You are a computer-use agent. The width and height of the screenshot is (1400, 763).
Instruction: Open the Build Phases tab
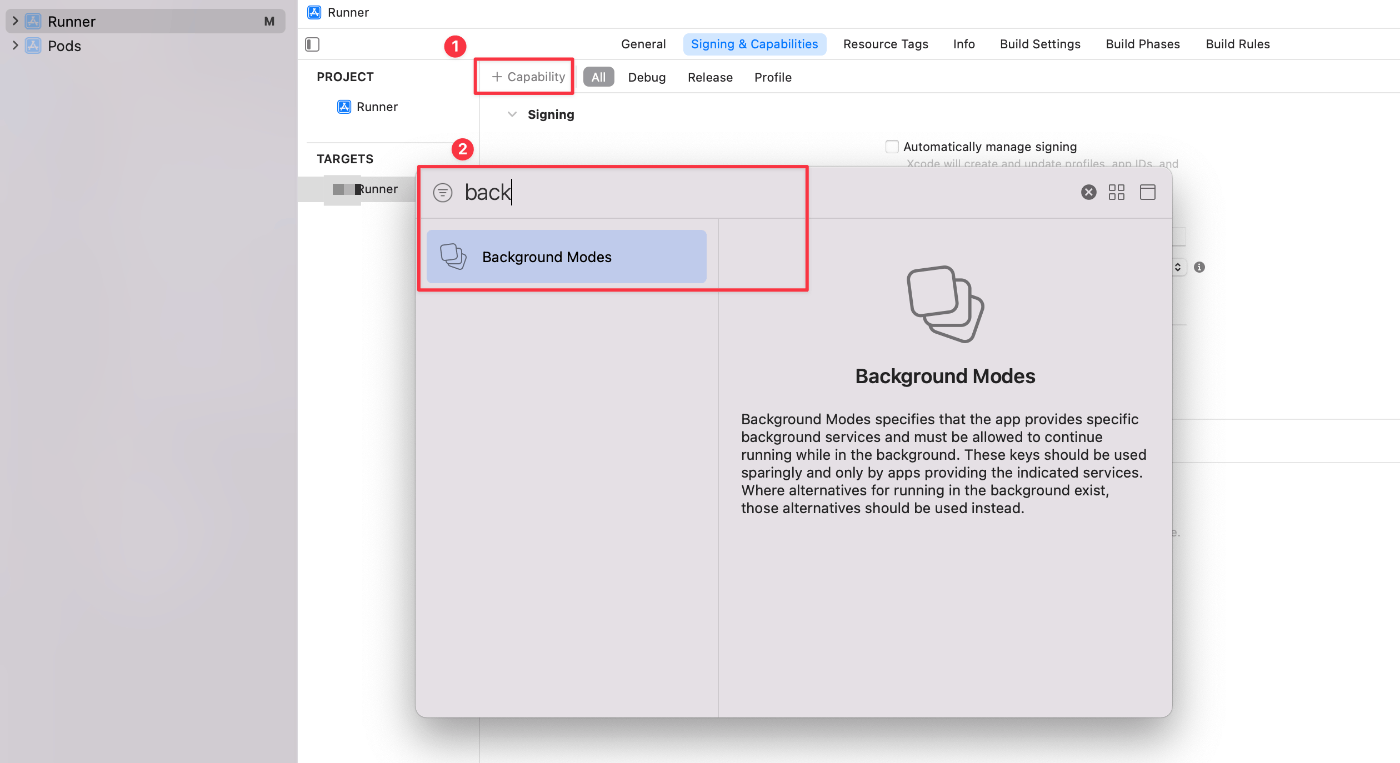(x=1143, y=44)
